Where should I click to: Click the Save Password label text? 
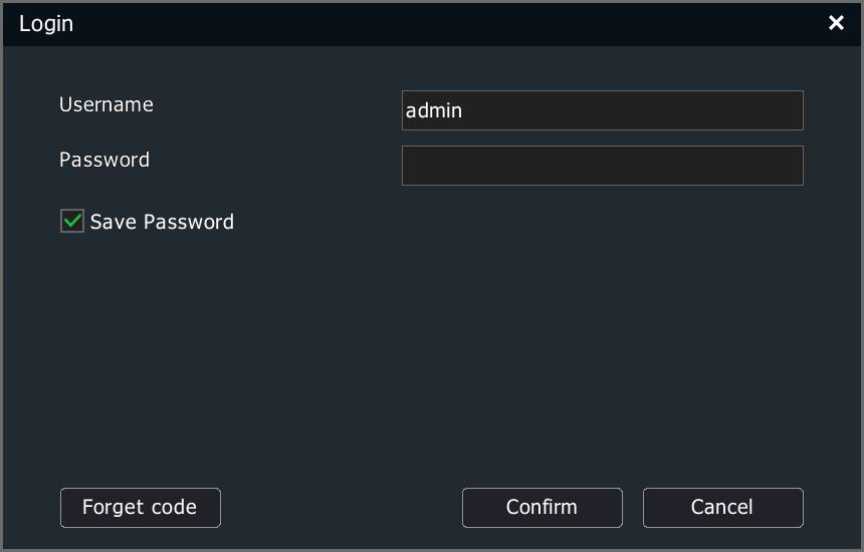click(x=161, y=221)
